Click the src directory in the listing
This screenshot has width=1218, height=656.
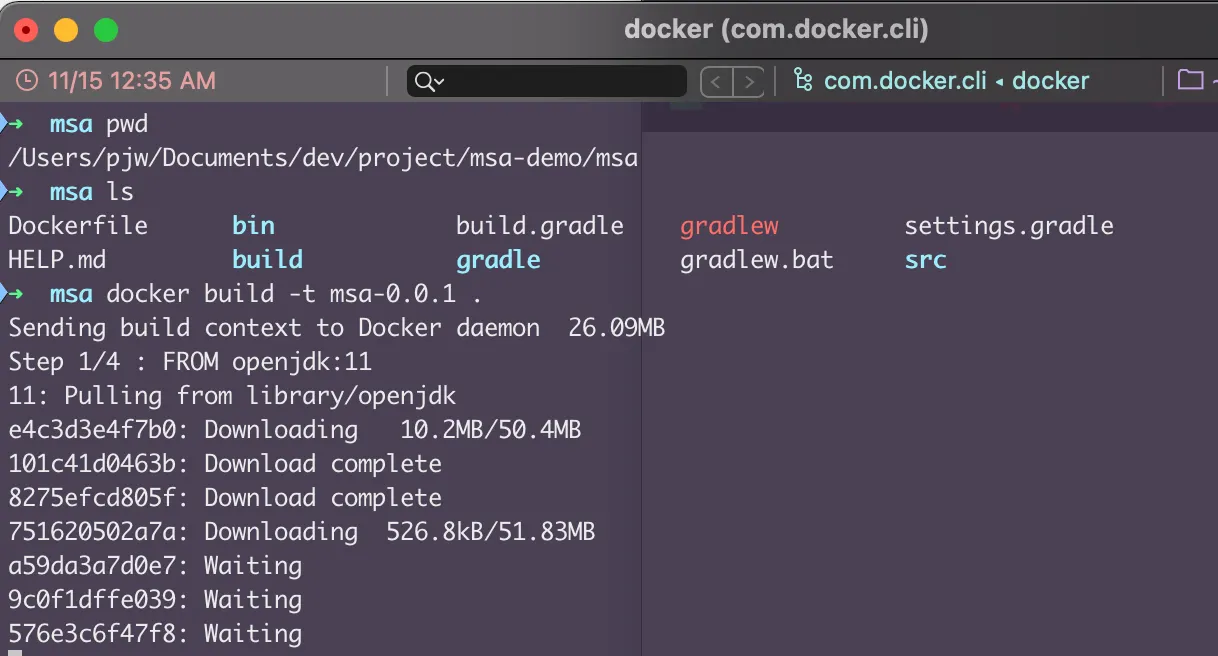(x=925, y=260)
